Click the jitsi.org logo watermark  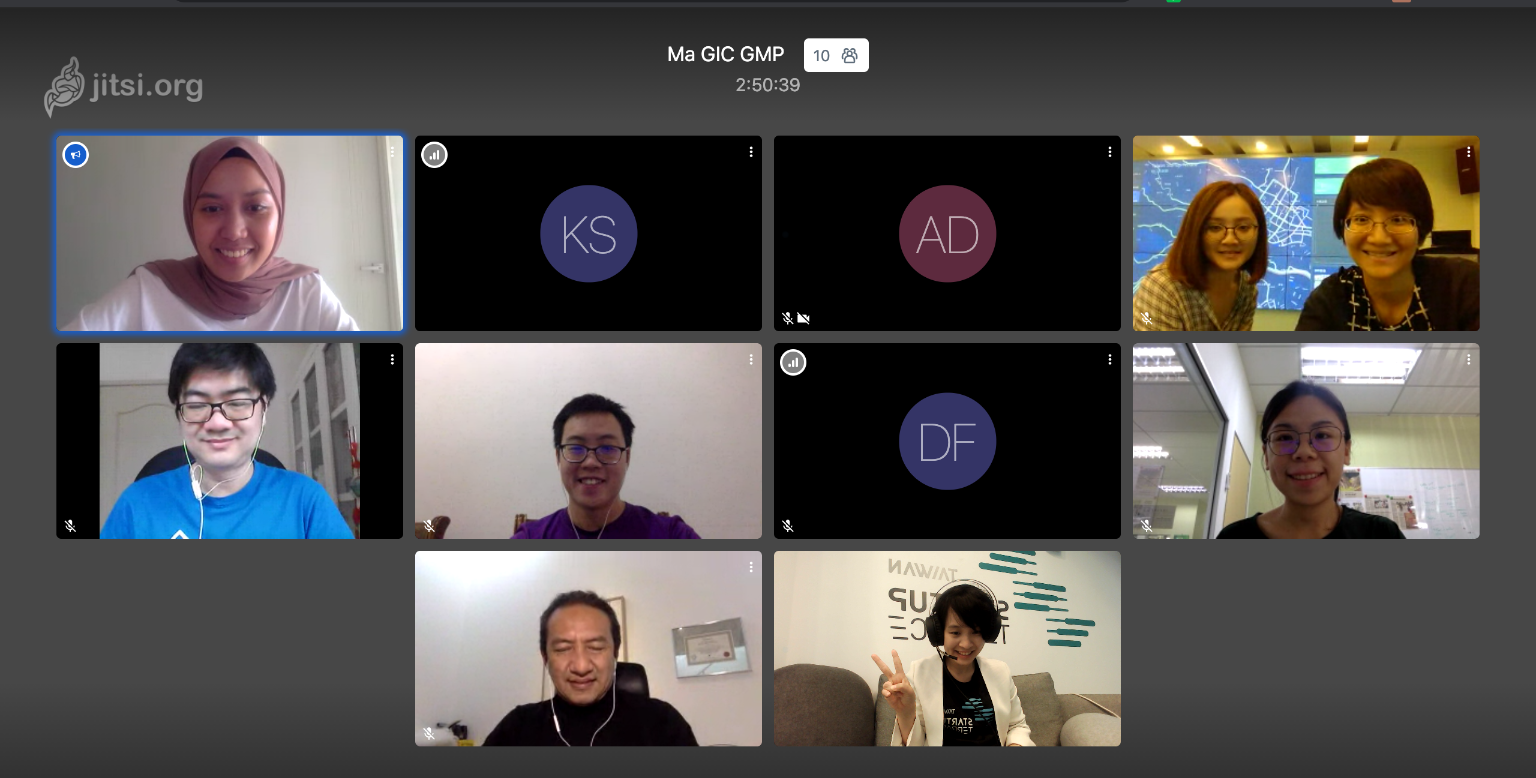[124, 87]
